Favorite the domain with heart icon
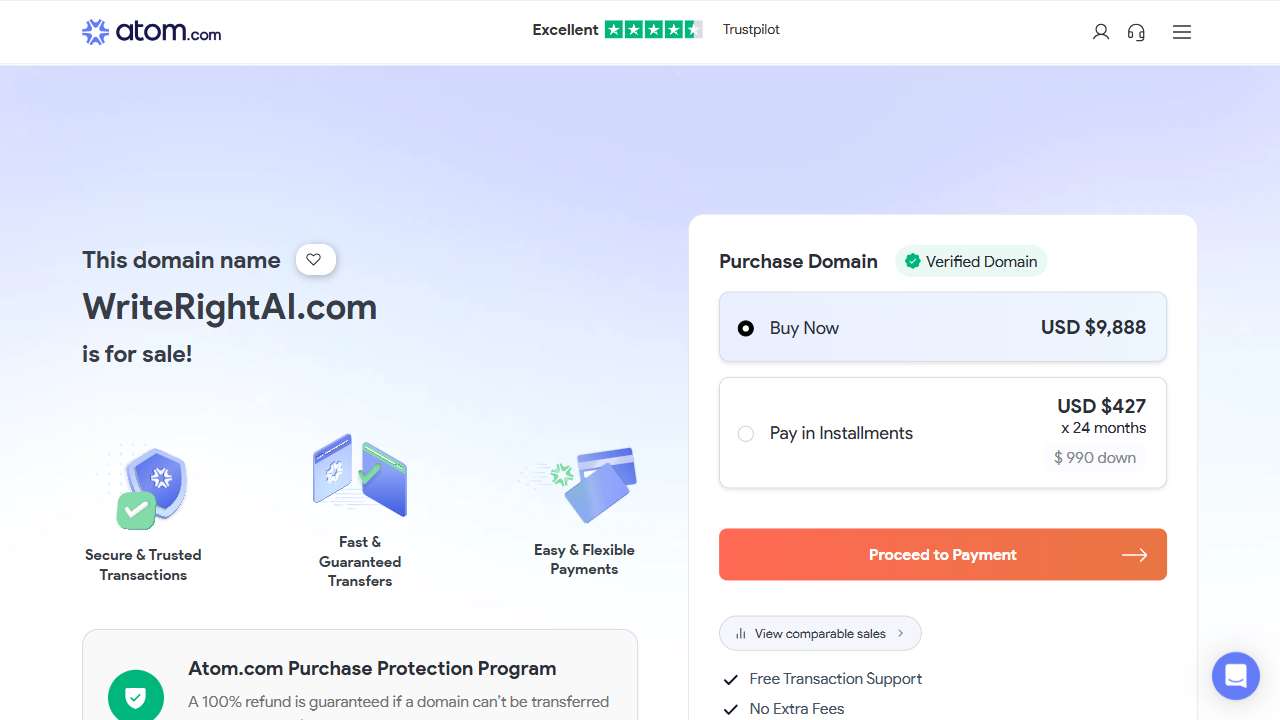1280x720 pixels. [x=315, y=260]
